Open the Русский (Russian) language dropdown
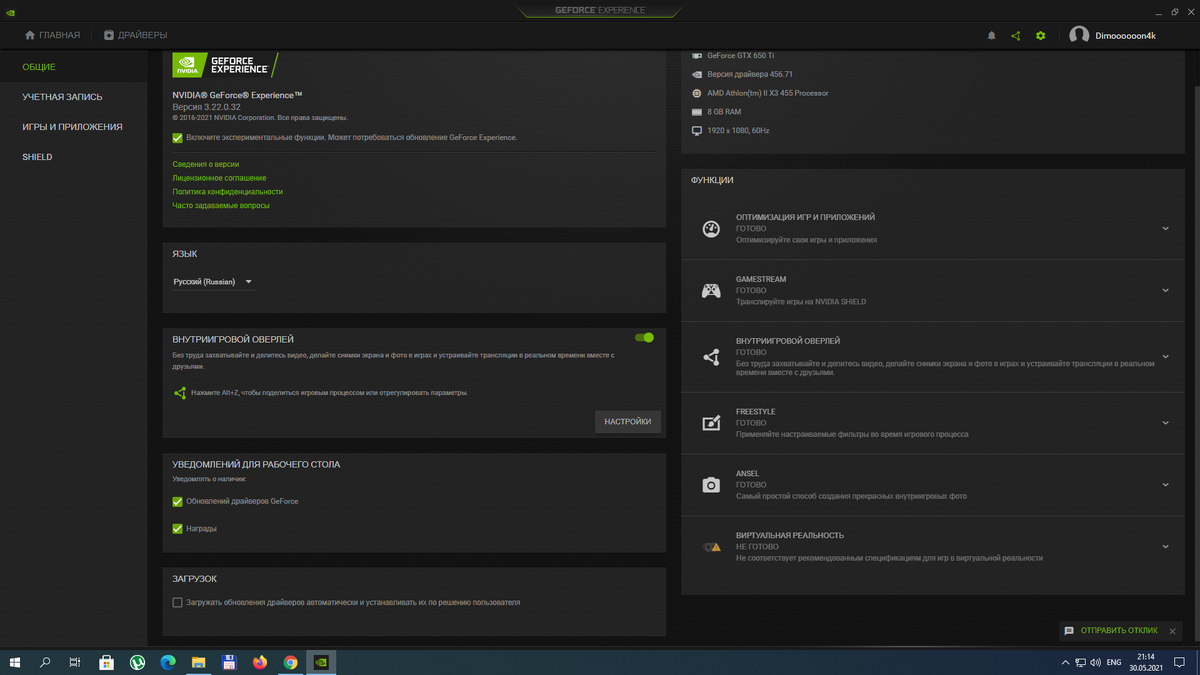 (213, 282)
